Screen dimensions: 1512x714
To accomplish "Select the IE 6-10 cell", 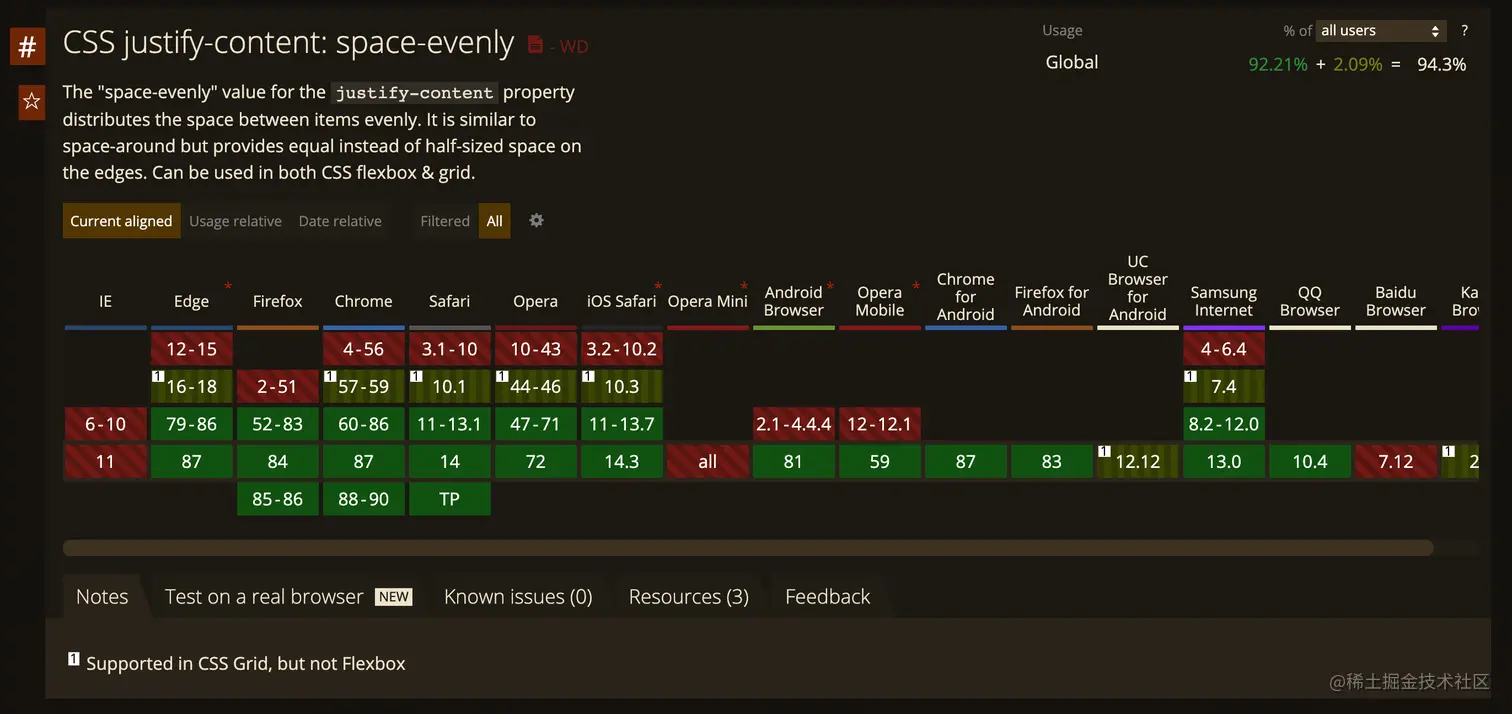I will point(105,424).
